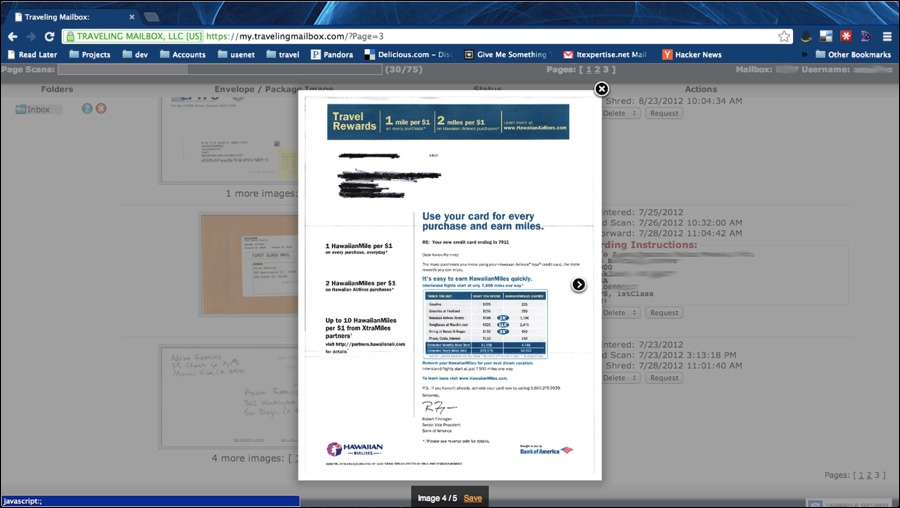The height and width of the screenshot is (508, 900).
Task: Open Delete dropdown for 7/25/2012 item
Action: (620, 313)
